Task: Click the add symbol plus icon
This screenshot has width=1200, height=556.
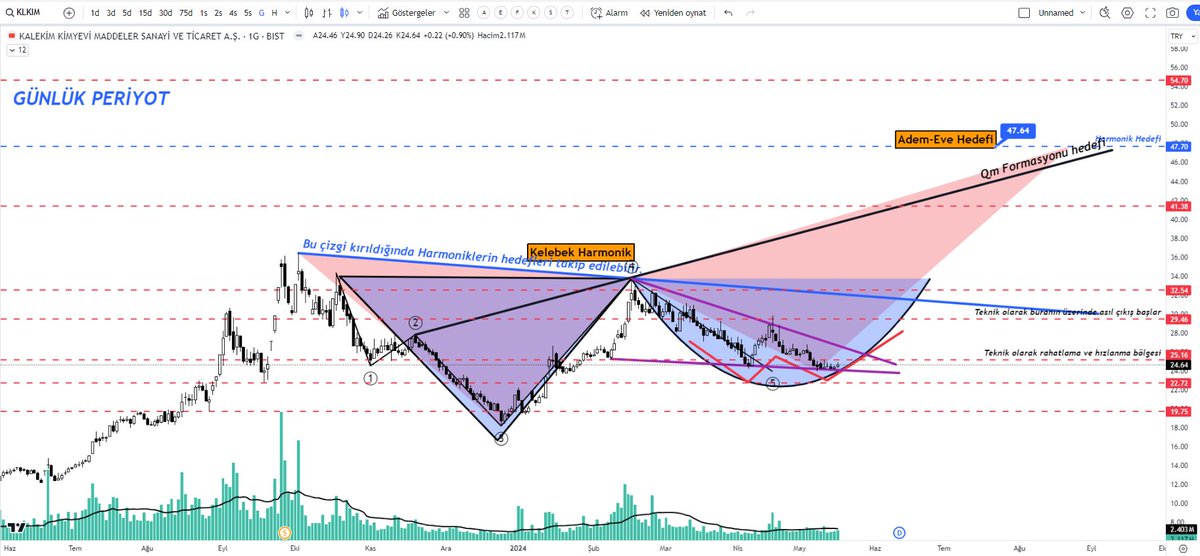Action: pos(69,13)
